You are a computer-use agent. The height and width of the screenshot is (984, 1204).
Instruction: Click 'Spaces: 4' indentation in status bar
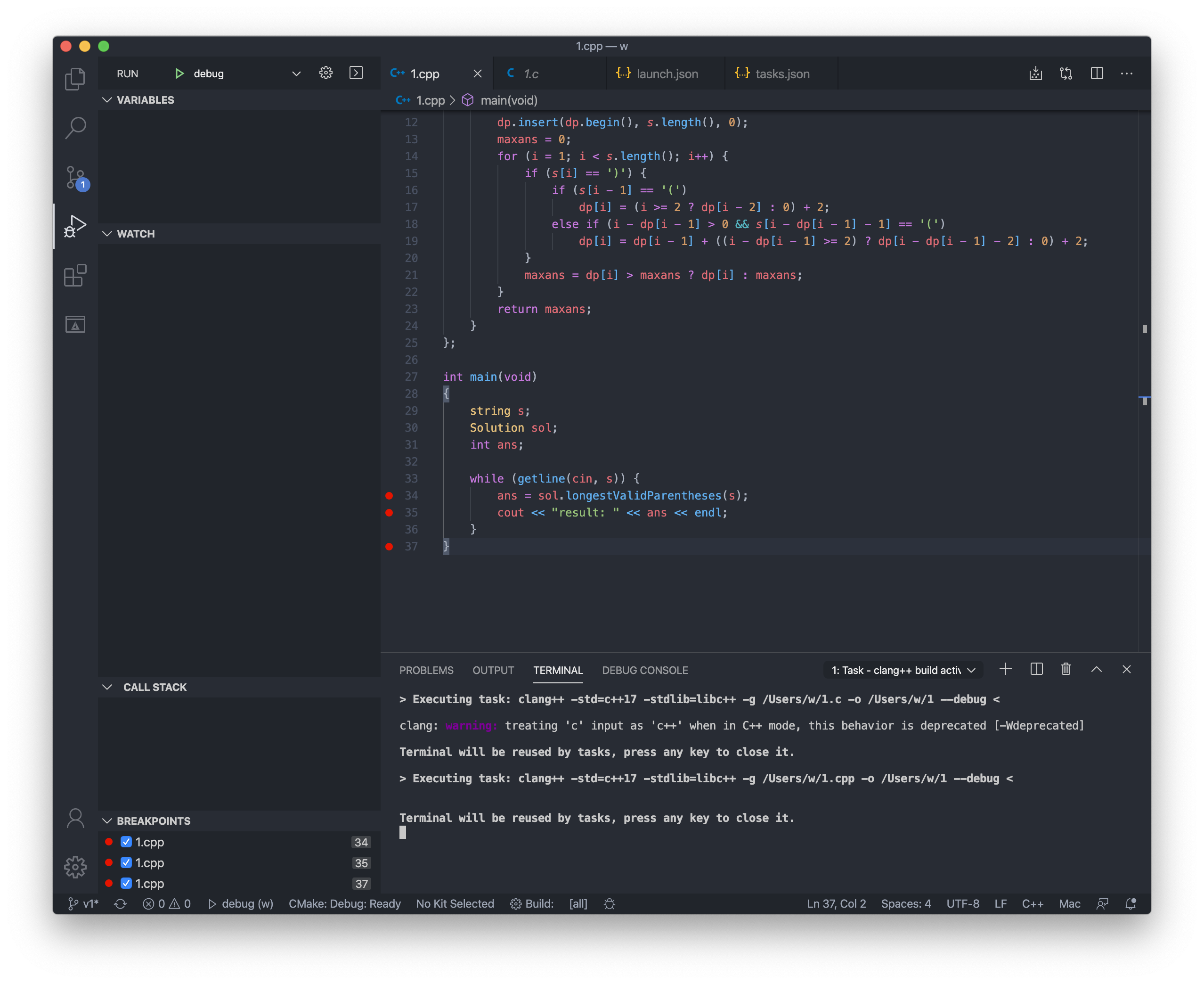(905, 903)
